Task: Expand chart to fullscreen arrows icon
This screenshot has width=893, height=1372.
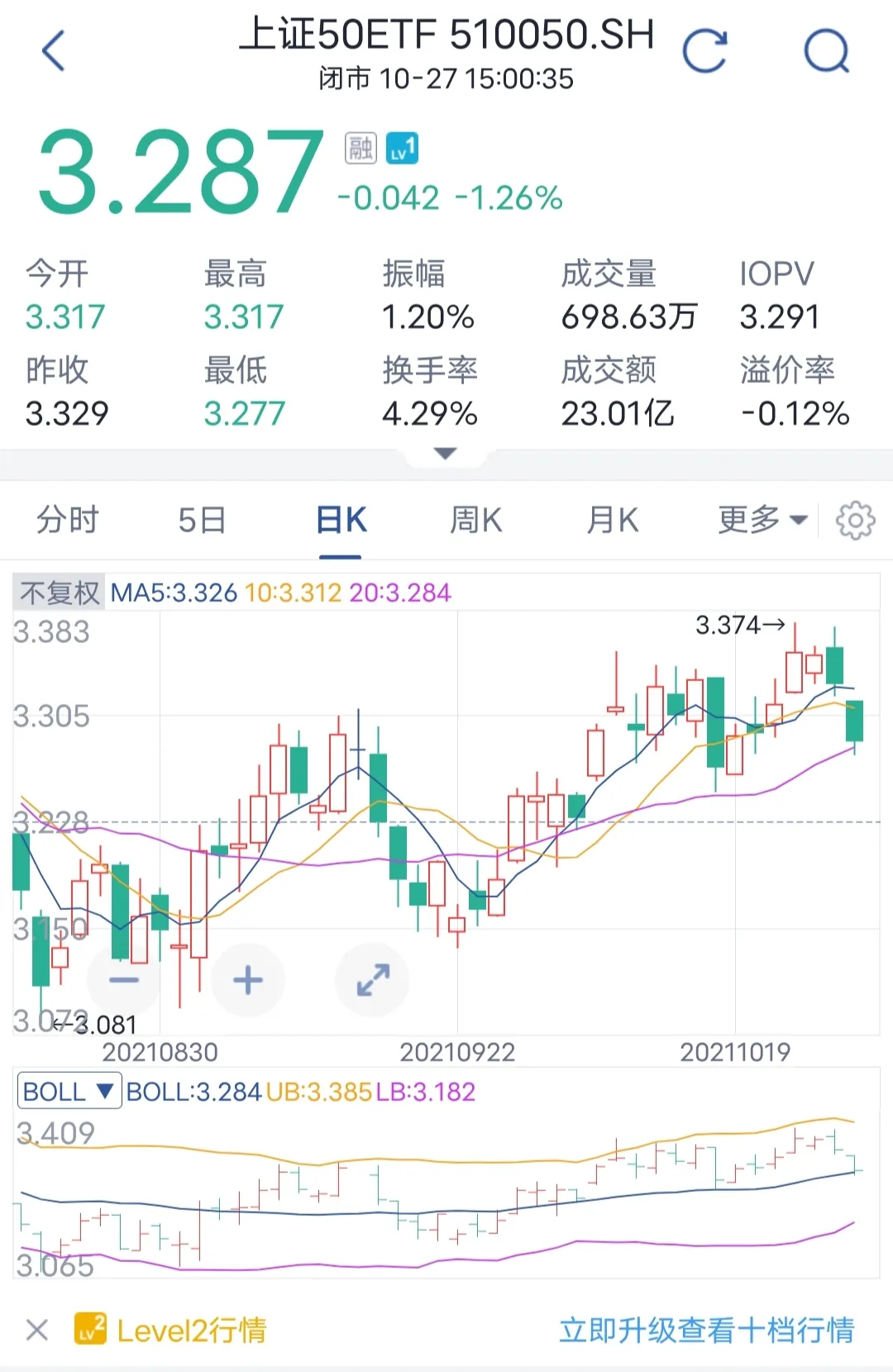Action: click(x=372, y=980)
